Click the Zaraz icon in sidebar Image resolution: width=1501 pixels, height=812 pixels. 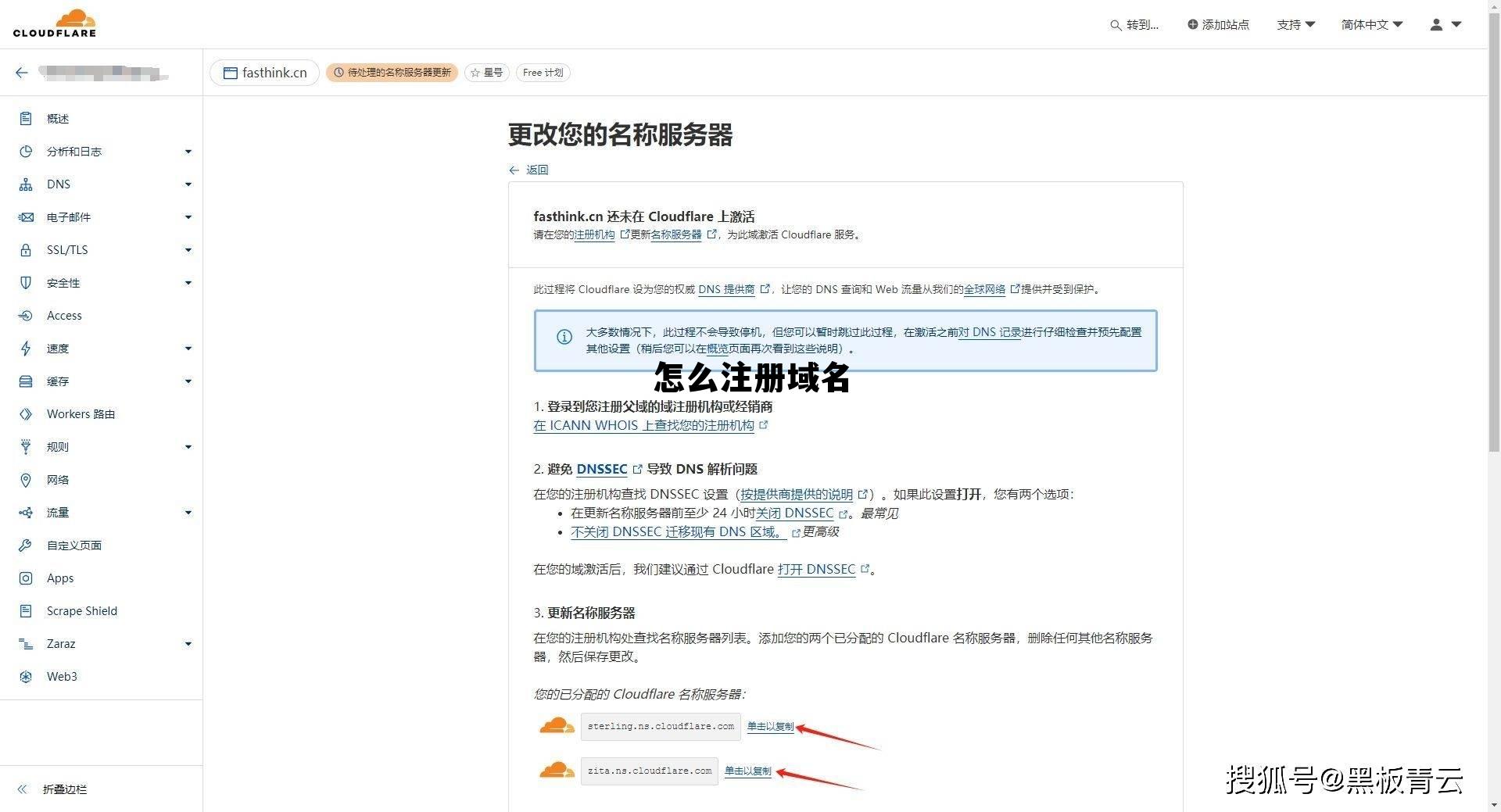(26, 644)
